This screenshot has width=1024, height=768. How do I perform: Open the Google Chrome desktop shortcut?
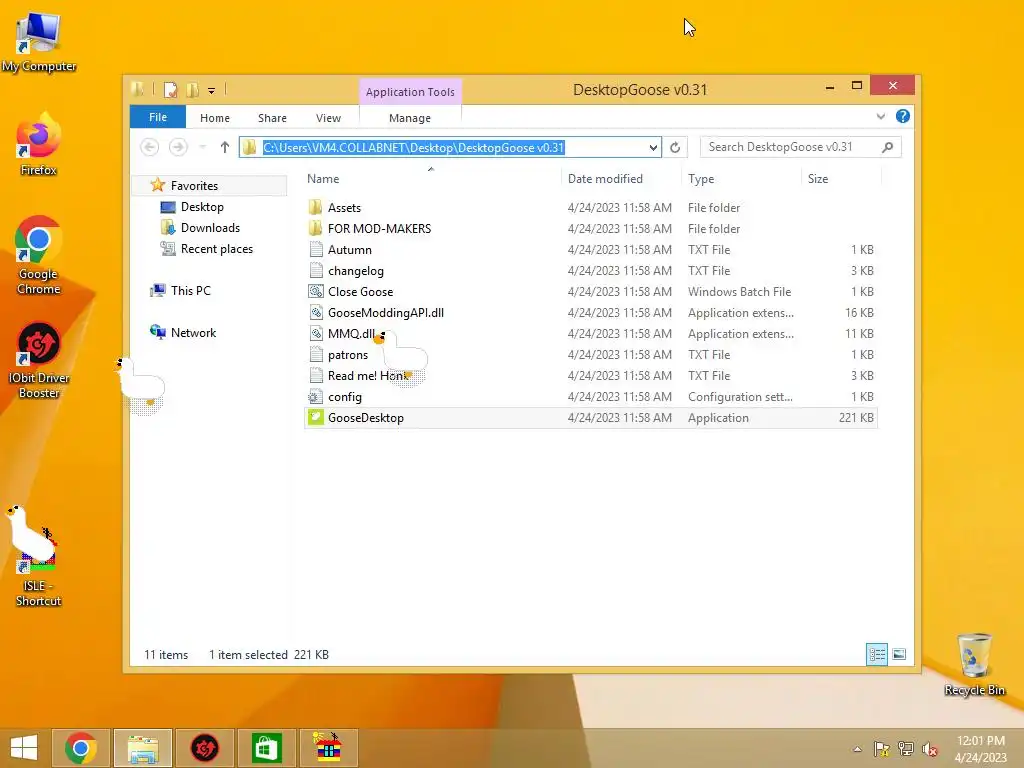pos(39,255)
